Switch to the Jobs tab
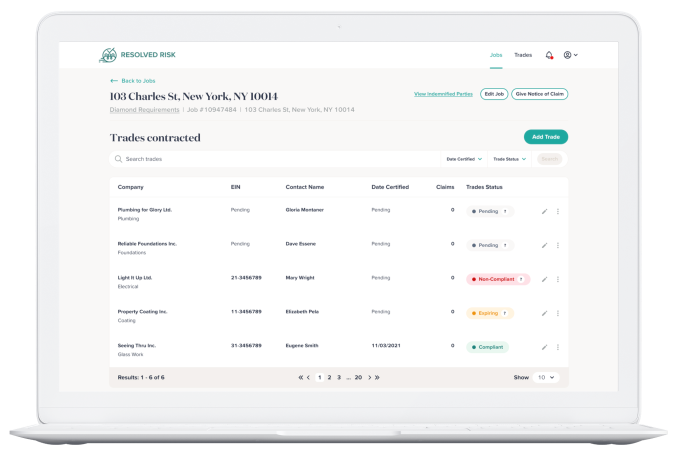680x464 pixels. [496, 55]
